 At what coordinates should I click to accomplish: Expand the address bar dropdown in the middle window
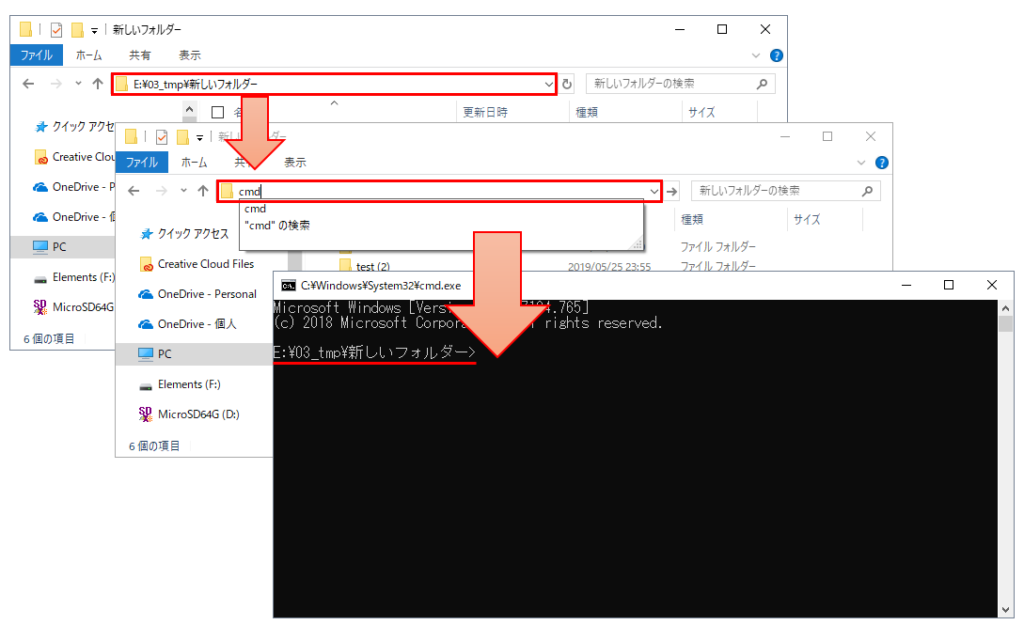654,191
